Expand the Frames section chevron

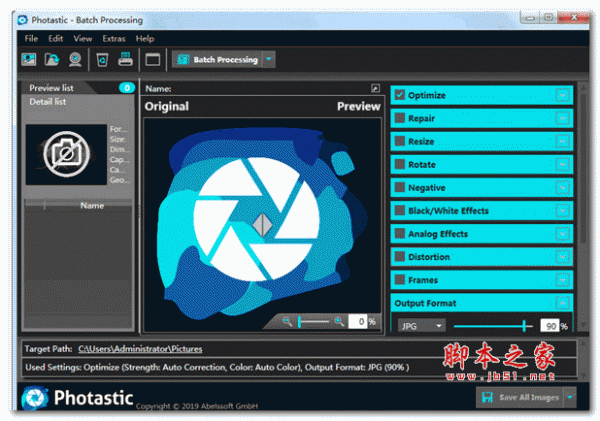click(x=562, y=280)
